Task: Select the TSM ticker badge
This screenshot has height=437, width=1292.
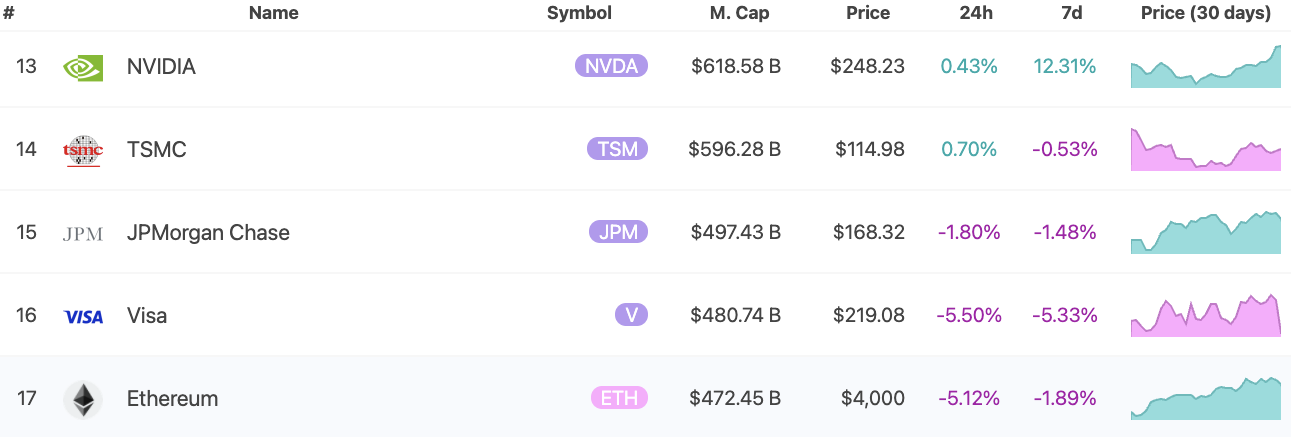Action: [618, 149]
